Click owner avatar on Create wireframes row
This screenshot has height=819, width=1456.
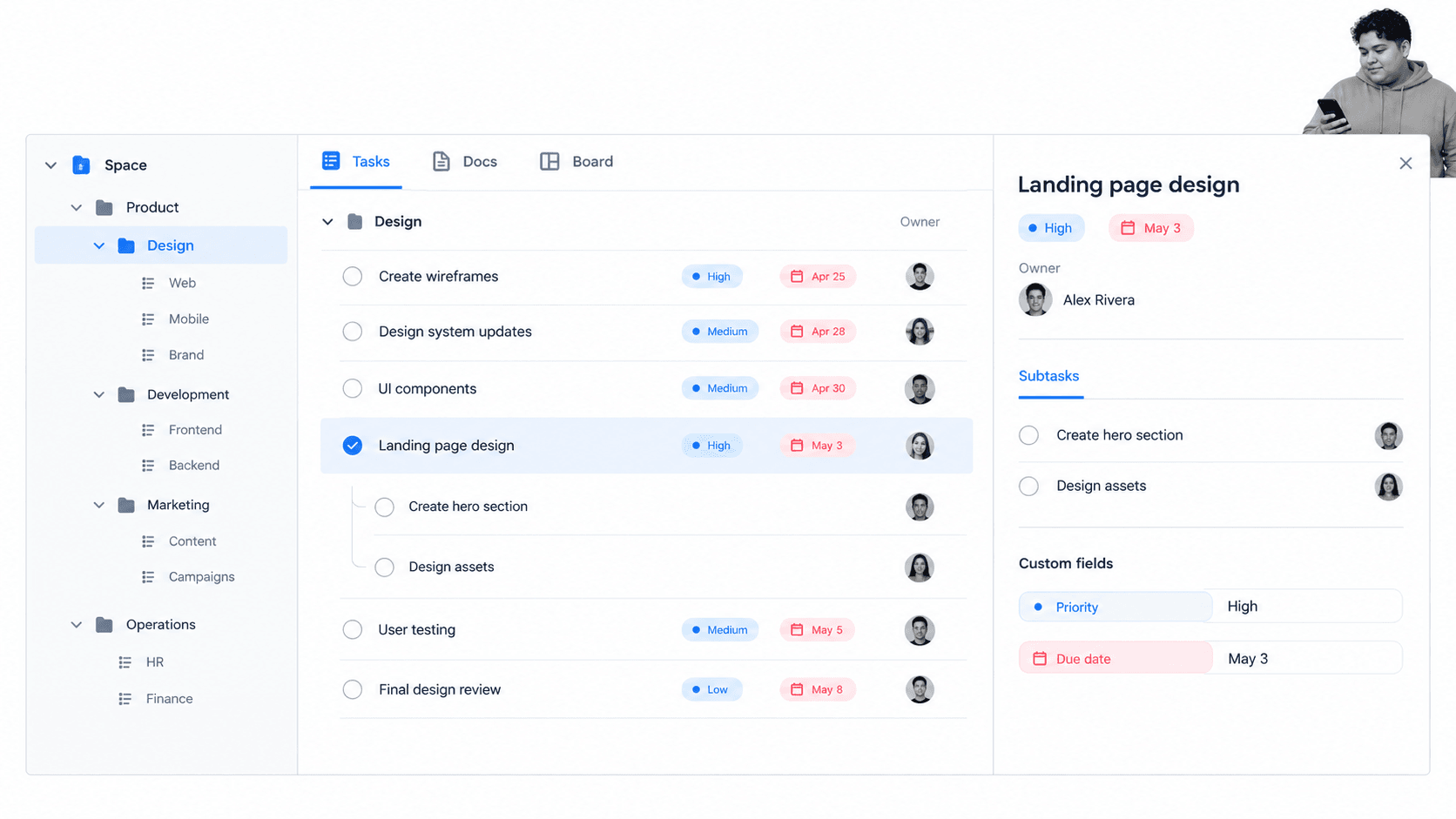click(920, 276)
